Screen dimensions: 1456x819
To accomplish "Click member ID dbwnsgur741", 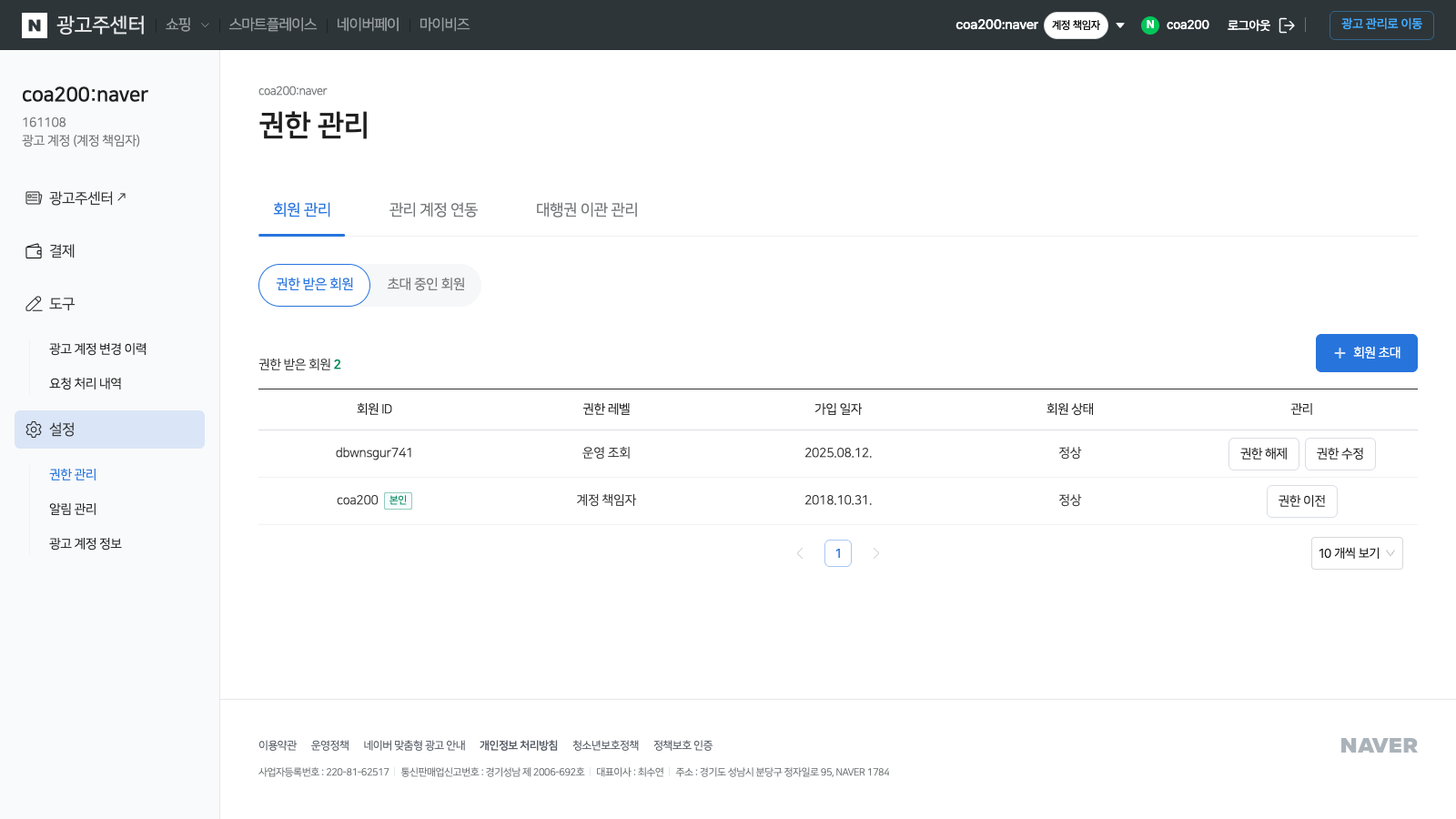I will (x=374, y=453).
